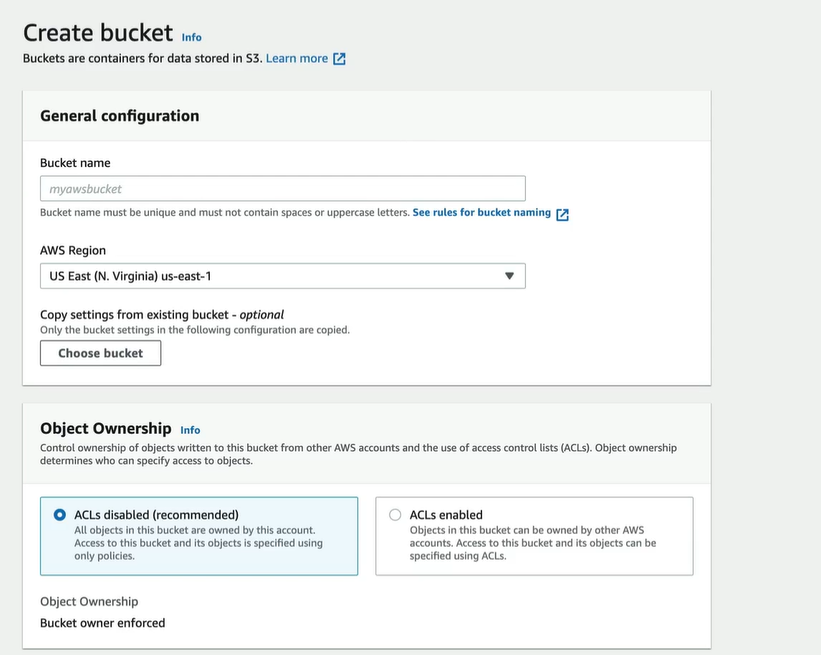Click Copy settings from existing bucket label
821x655 pixels.
point(162,315)
